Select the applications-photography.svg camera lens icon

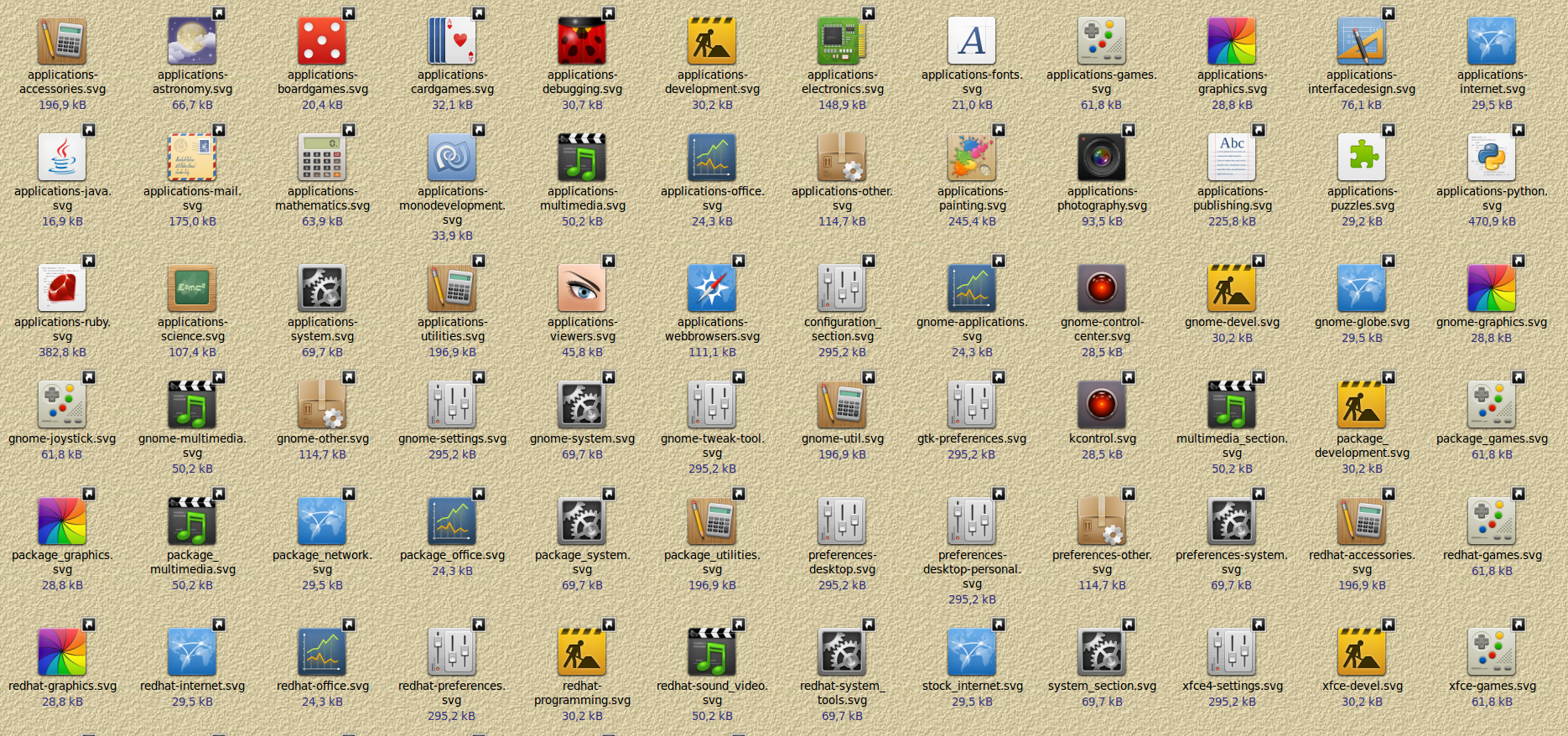pyautogui.click(x=1102, y=157)
